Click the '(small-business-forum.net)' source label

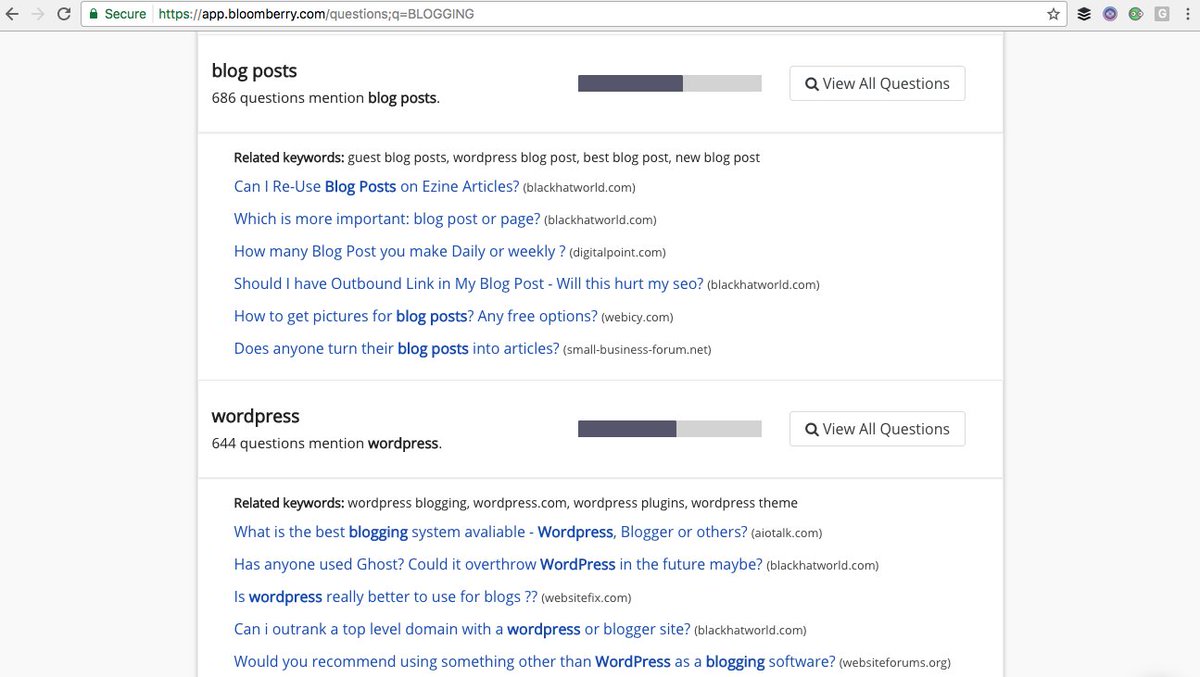coord(637,349)
